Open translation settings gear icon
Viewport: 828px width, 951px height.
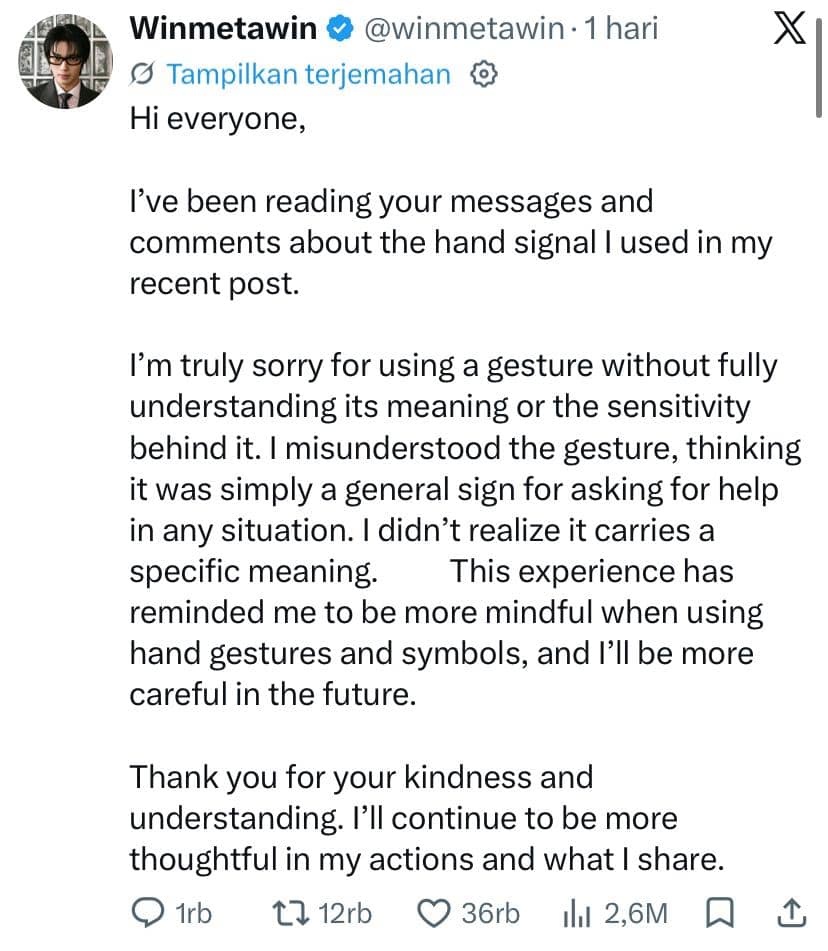(484, 74)
